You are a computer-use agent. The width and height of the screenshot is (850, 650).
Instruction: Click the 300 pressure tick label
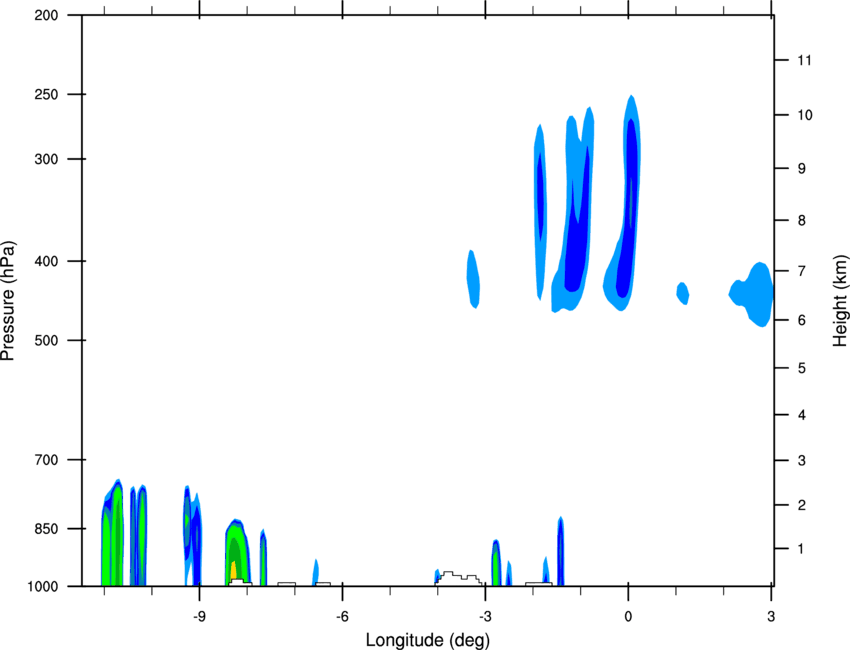coord(46,159)
